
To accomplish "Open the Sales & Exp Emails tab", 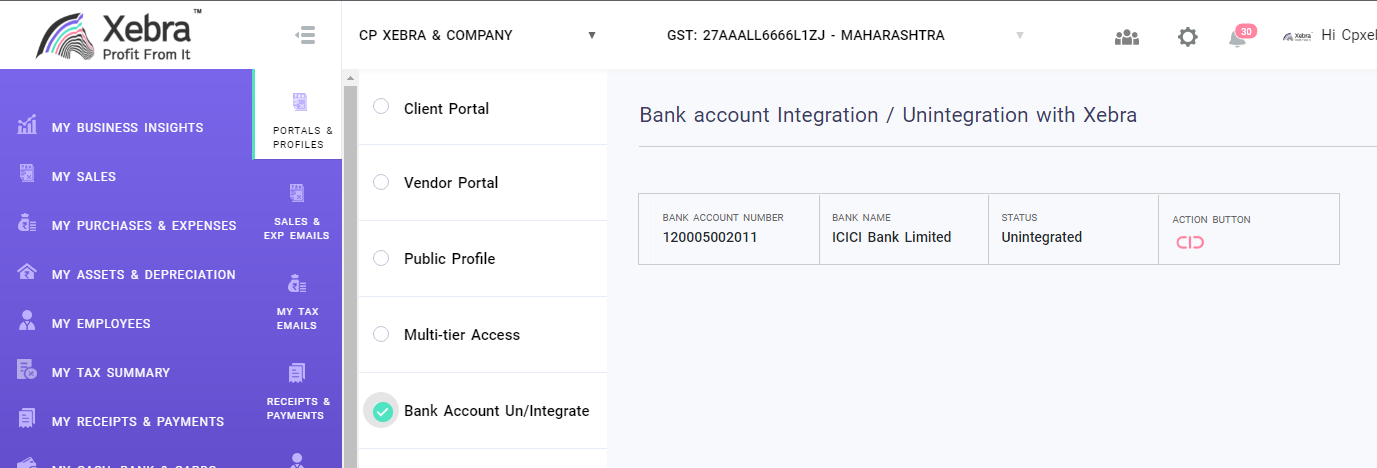I will click(x=297, y=213).
